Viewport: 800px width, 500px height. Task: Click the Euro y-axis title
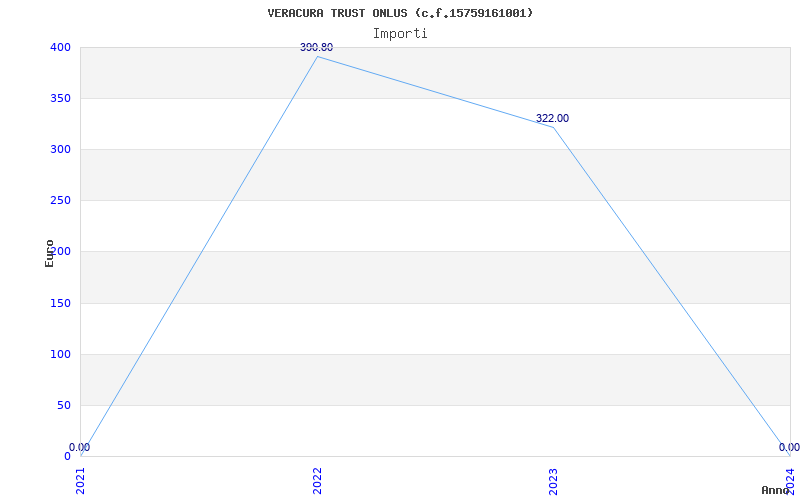point(49,253)
